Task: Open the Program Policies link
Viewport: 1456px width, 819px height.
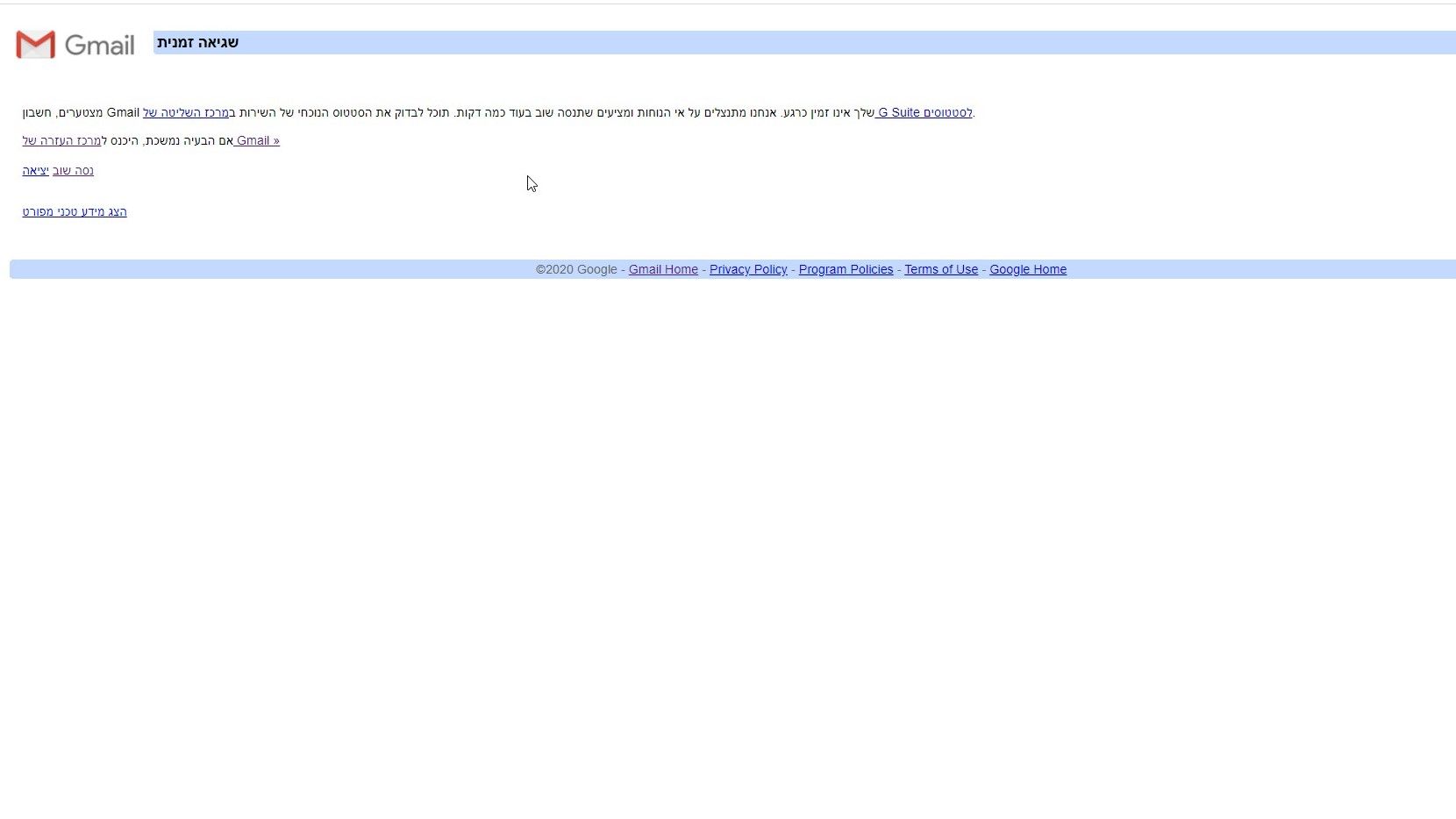Action: [x=846, y=269]
